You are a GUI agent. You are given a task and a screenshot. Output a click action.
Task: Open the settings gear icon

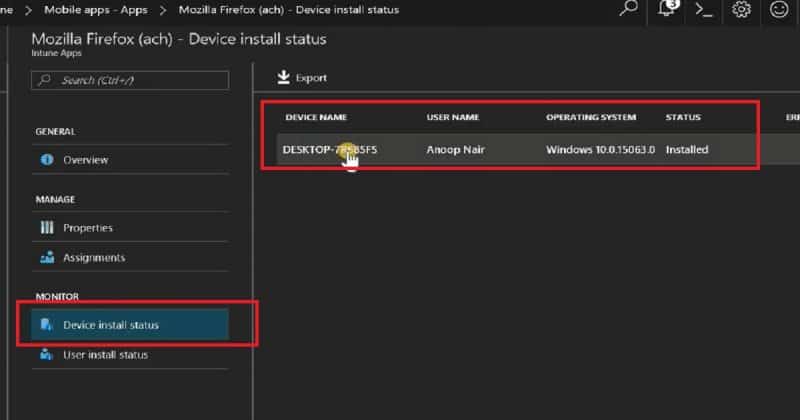[741, 9]
